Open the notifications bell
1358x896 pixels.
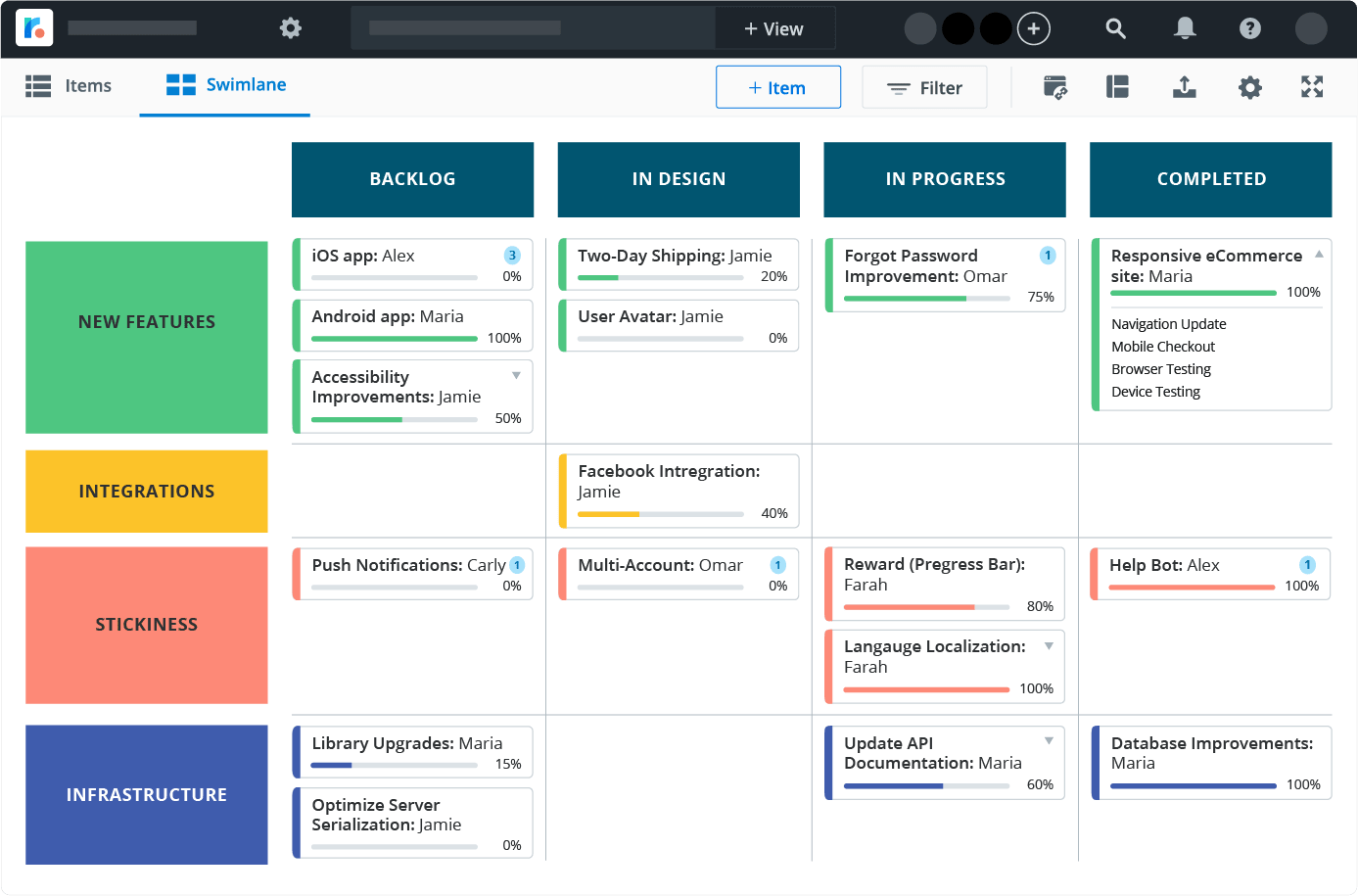click(1185, 28)
